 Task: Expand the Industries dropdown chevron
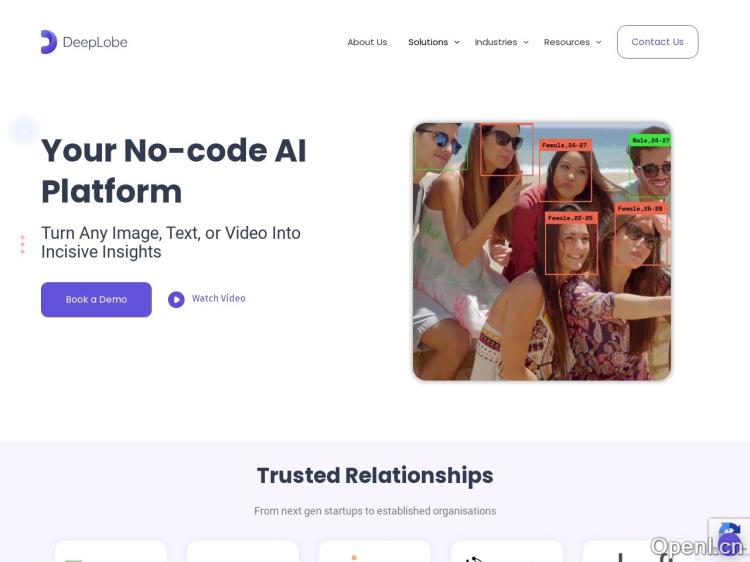pos(526,43)
